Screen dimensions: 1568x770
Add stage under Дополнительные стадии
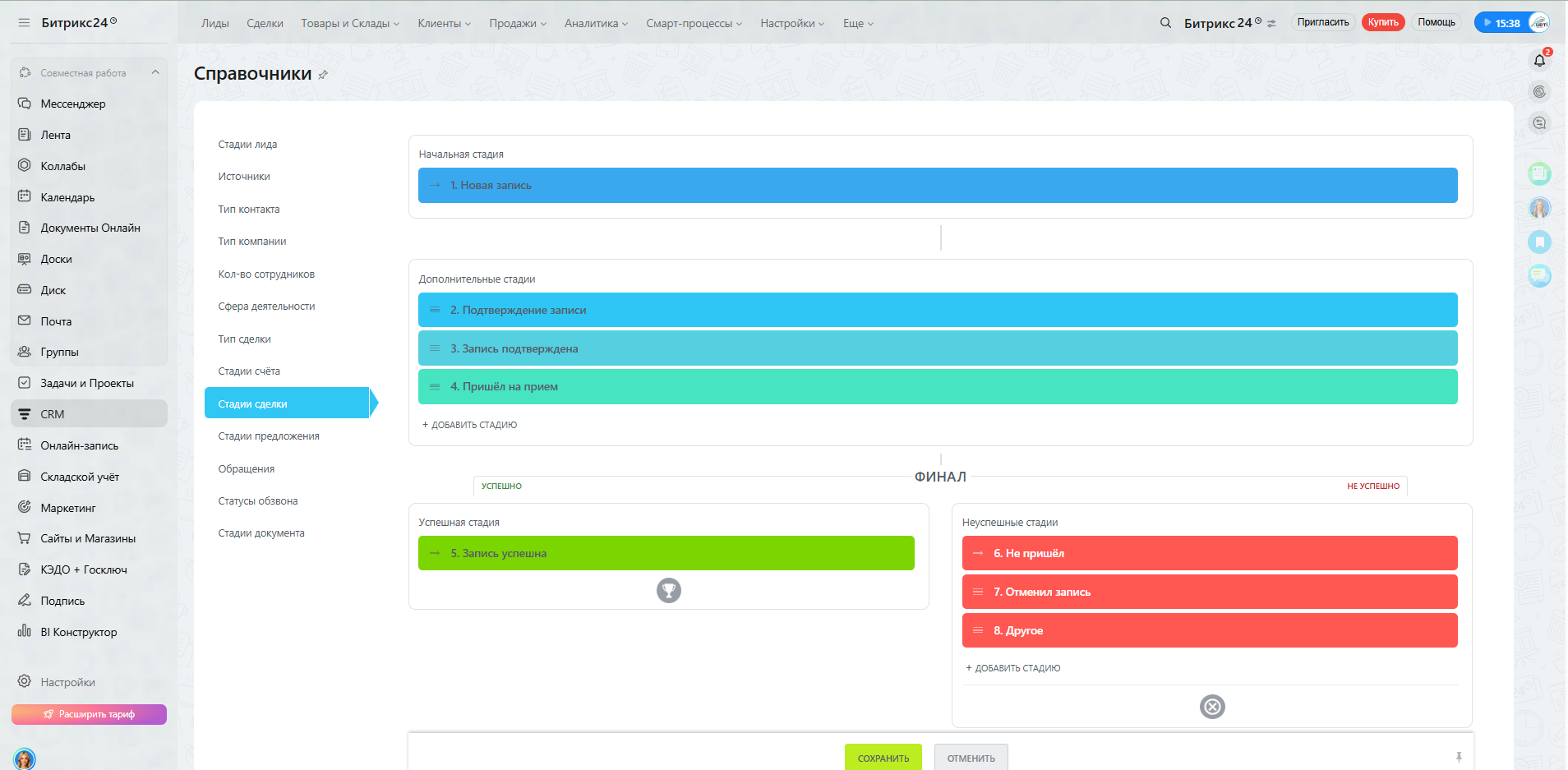tap(469, 425)
